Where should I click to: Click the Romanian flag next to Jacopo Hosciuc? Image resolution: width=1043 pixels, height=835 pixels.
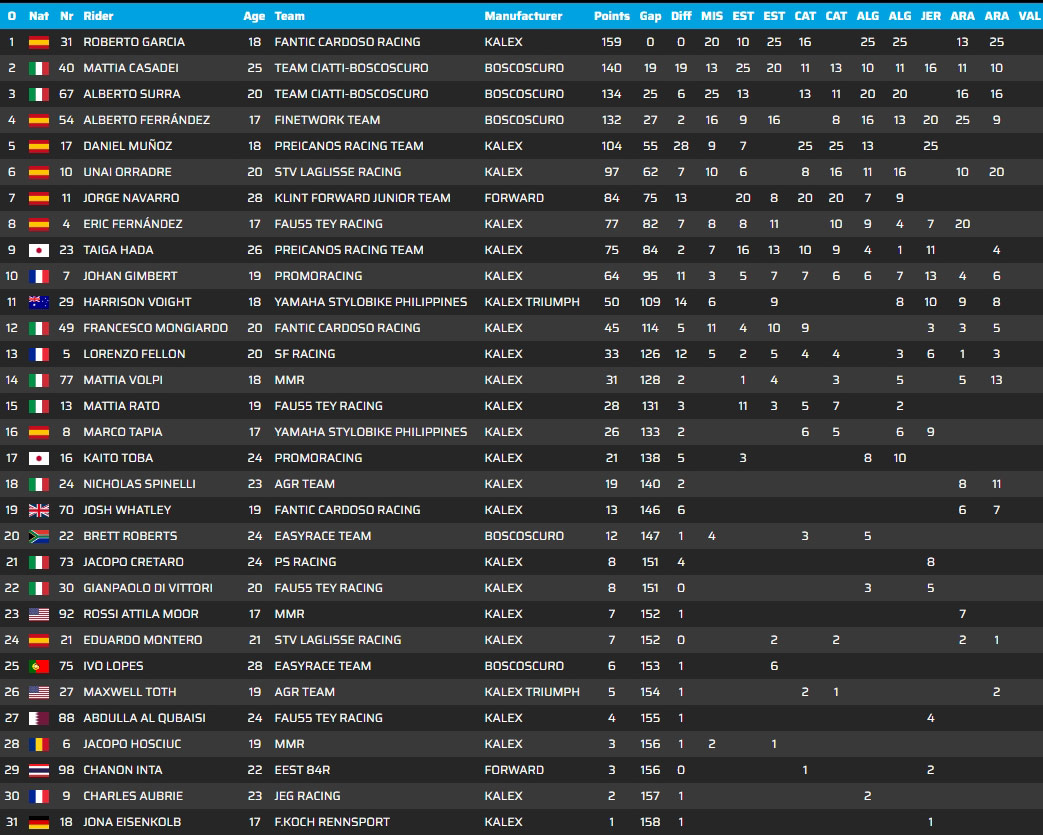(39, 744)
